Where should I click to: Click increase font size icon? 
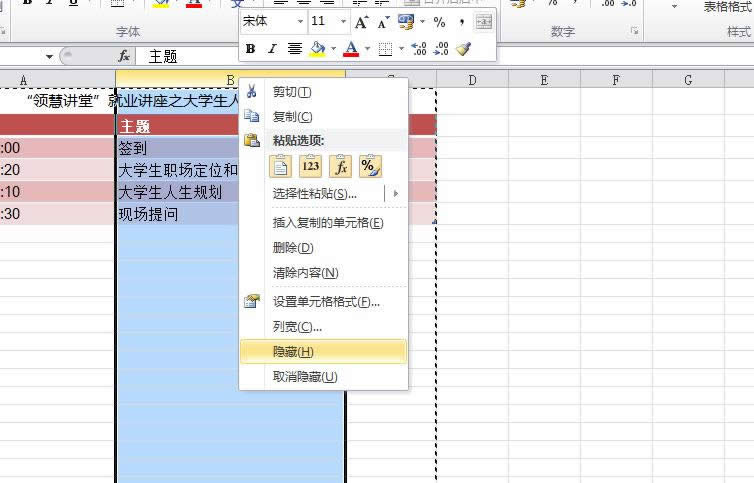(x=362, y=22)
